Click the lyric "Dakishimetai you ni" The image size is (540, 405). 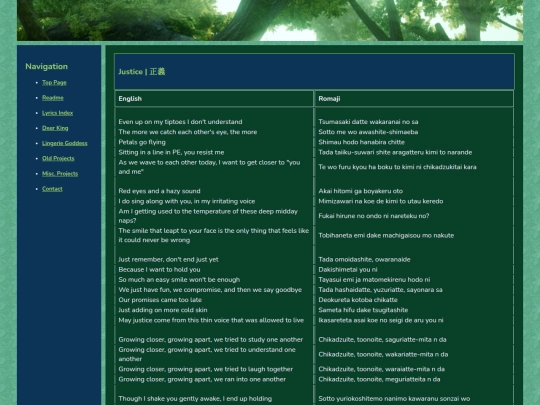[348, 270]
